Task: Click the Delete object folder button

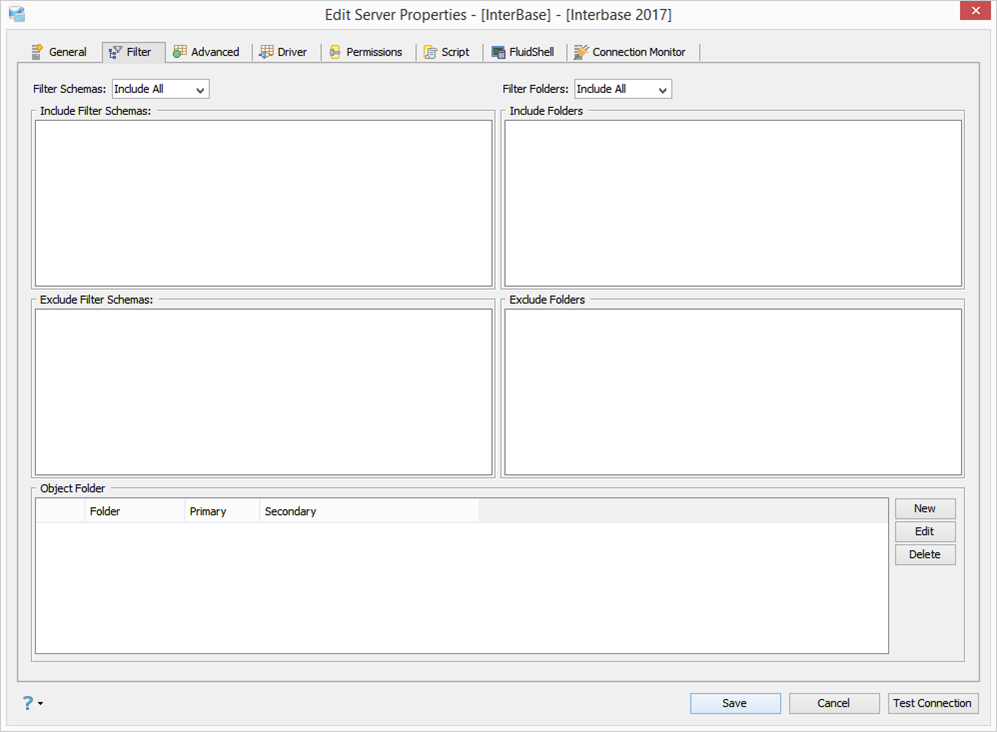Action: point(925,555)
